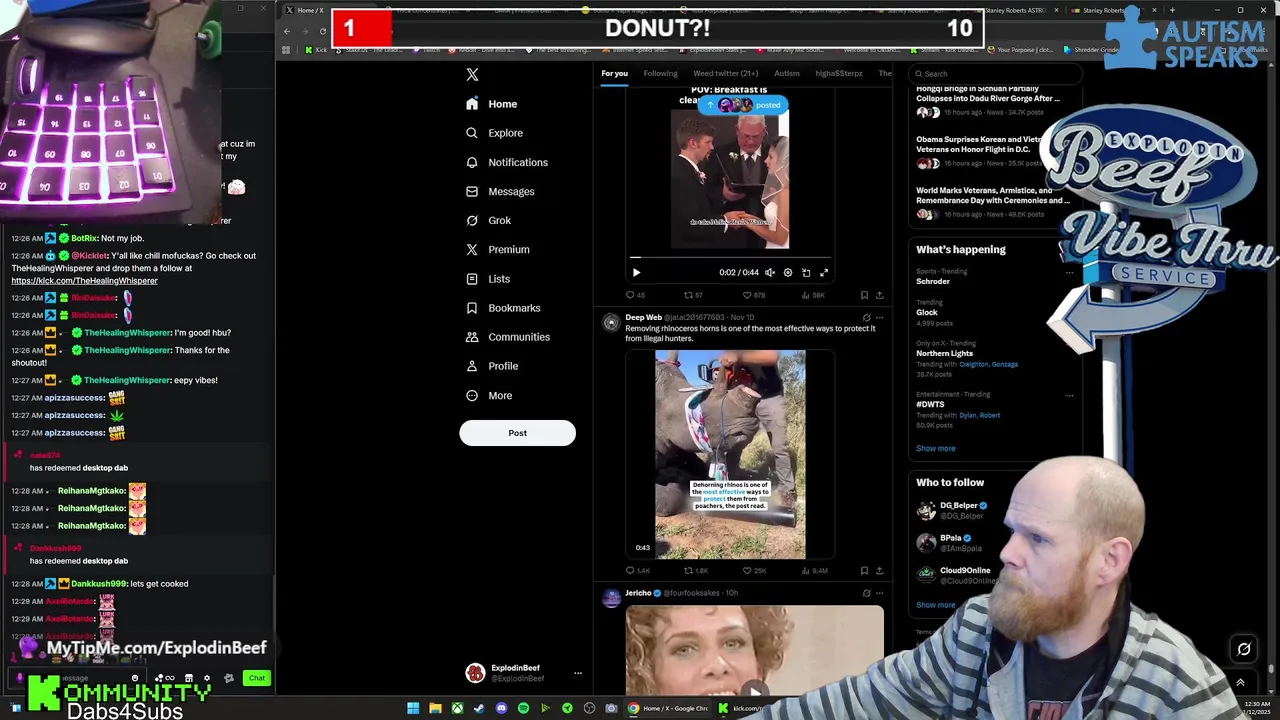This screenshot has width=1280, height=720.
Task: Reply to the wedding video post
Action: [x=634, y=295]
